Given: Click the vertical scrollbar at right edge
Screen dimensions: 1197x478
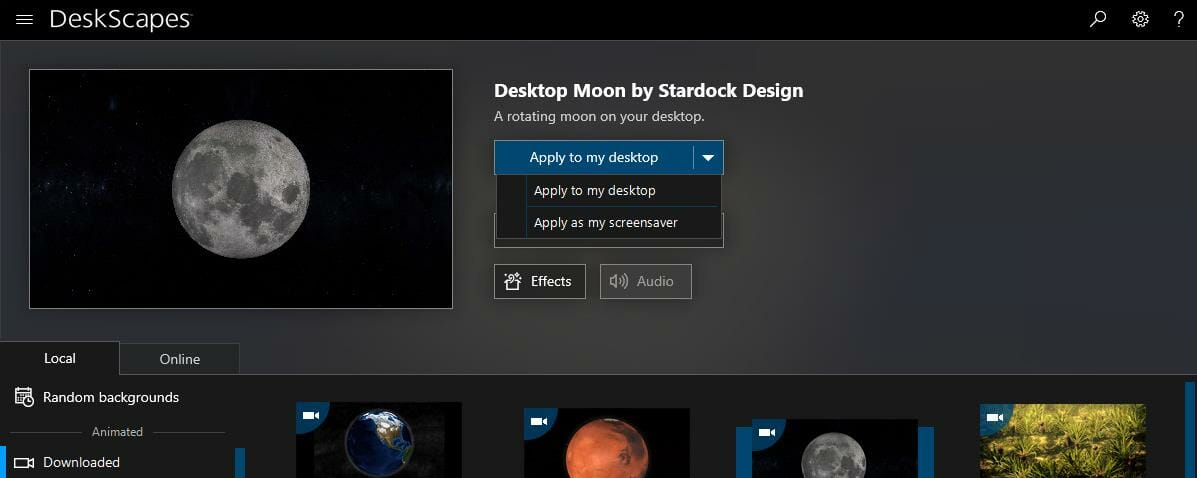Looking at the screenshot, I should pyautogui.click(x=1190, y=430).
